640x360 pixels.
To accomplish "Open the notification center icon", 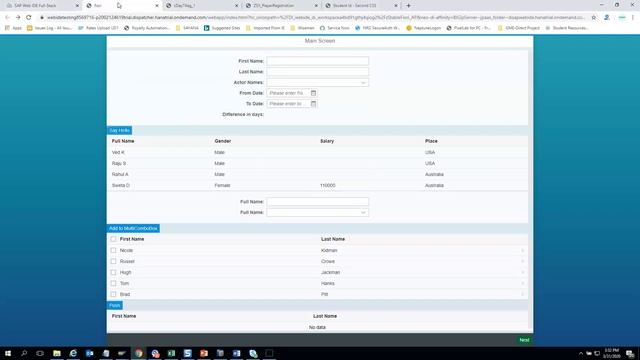I will coord(630,353).
